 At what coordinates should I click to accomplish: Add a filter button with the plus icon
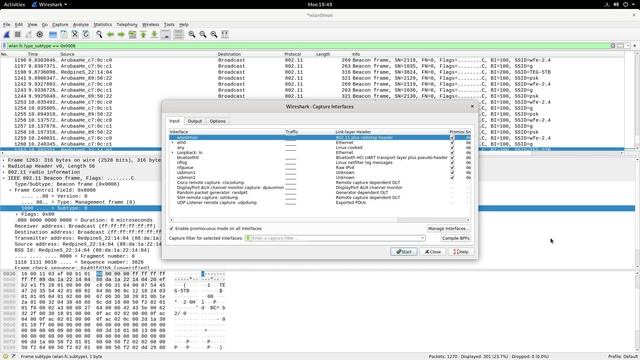tap(635, 46)
